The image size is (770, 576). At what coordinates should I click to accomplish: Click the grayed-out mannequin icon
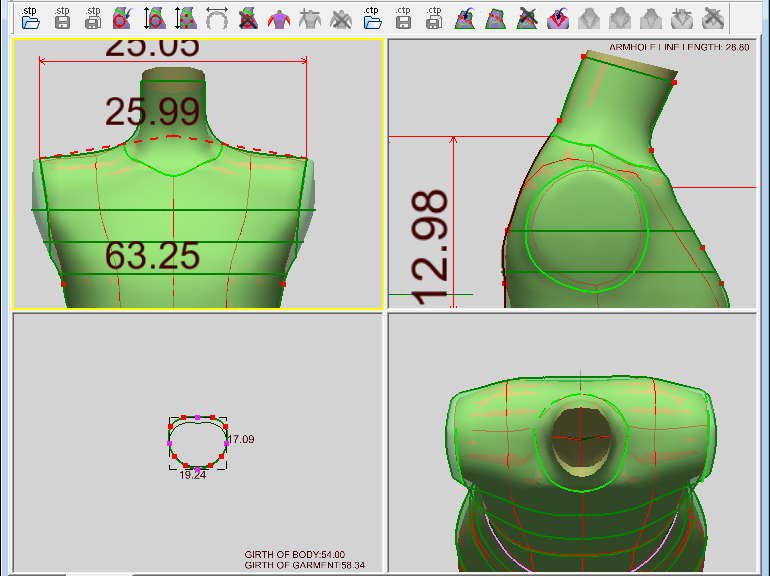pos(310,19)
